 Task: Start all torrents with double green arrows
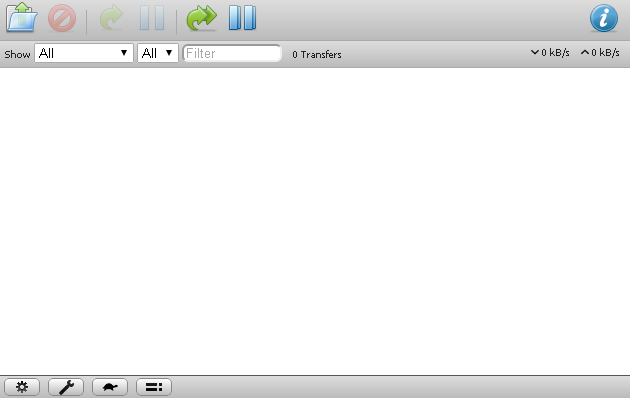click(202, 18)
